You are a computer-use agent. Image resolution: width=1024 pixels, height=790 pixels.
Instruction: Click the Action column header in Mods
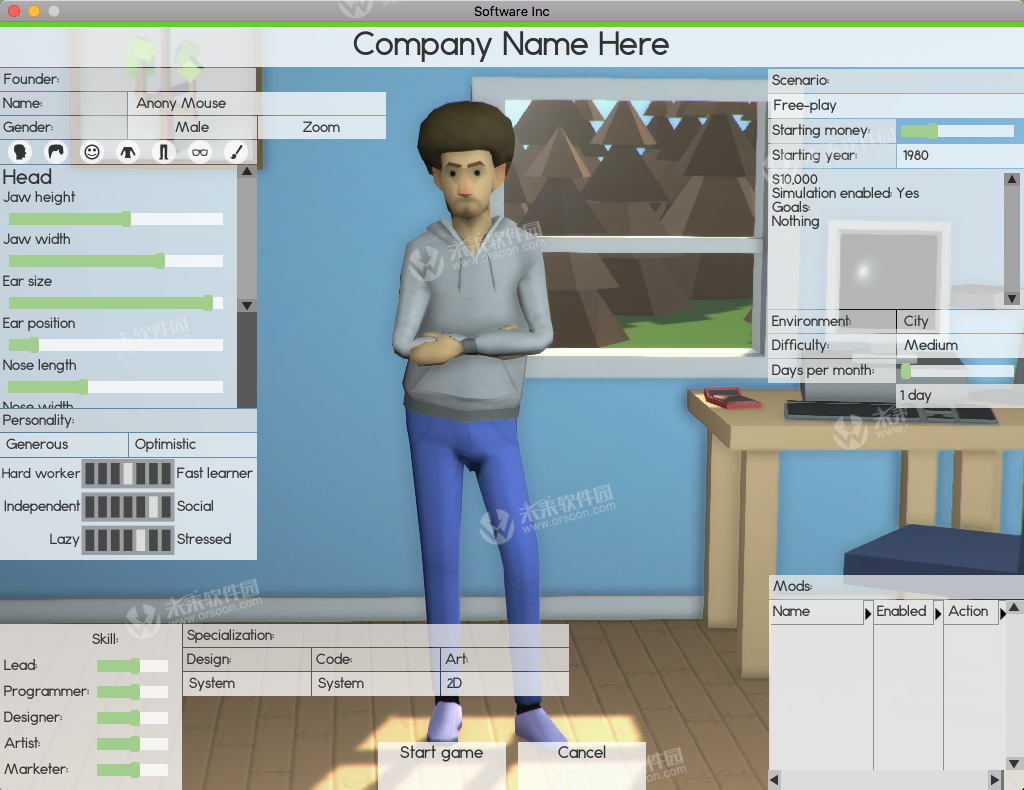969,612
